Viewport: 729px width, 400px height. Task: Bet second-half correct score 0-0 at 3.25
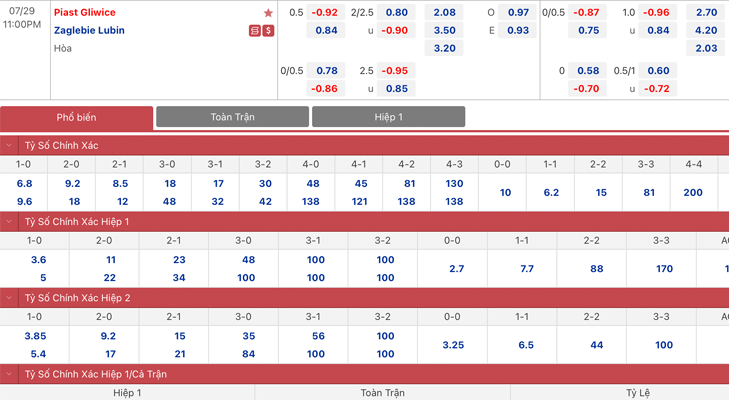point(453,345)
